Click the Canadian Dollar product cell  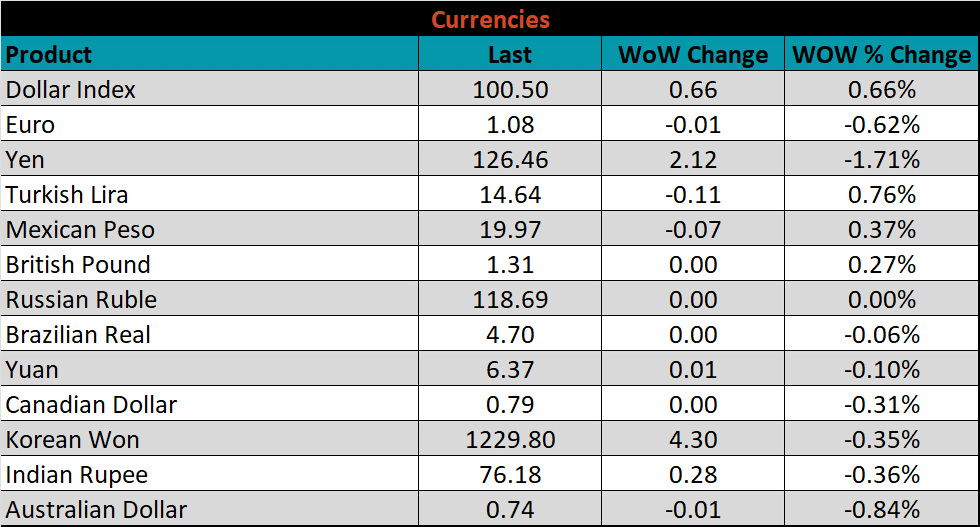click(91, 405)
